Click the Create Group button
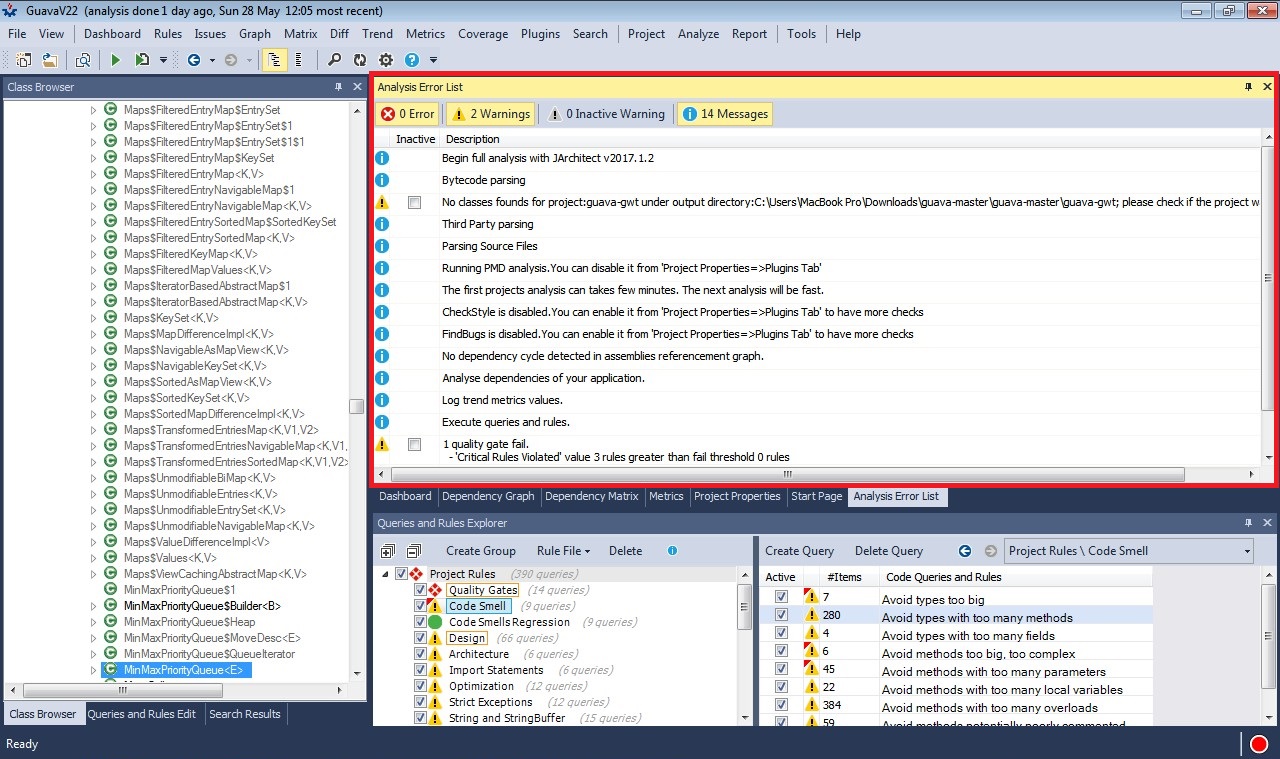Viewport: 1280px width, 759px height. pos(481,551)
